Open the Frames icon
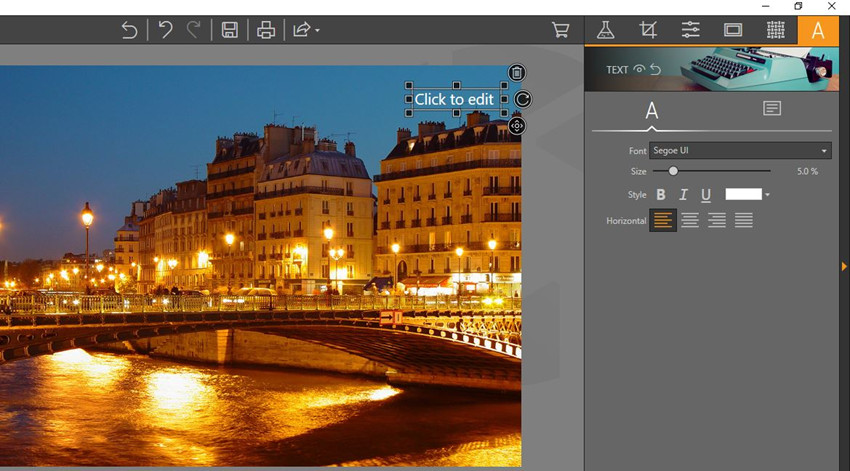Viewport: 850px width, 471px height. tap(733, 30)
